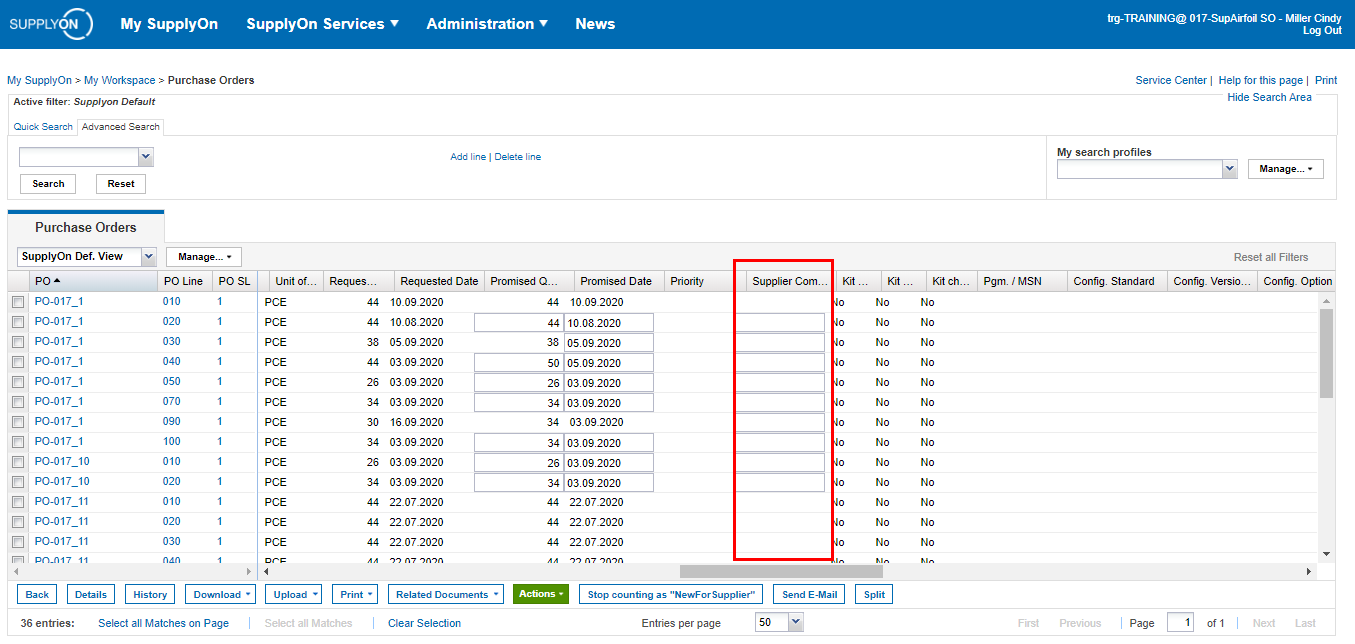Viewport: 1355px width, 644px height.
Task: Click Log Out link
Action: pyautogui.click(x=1322, y=31)
